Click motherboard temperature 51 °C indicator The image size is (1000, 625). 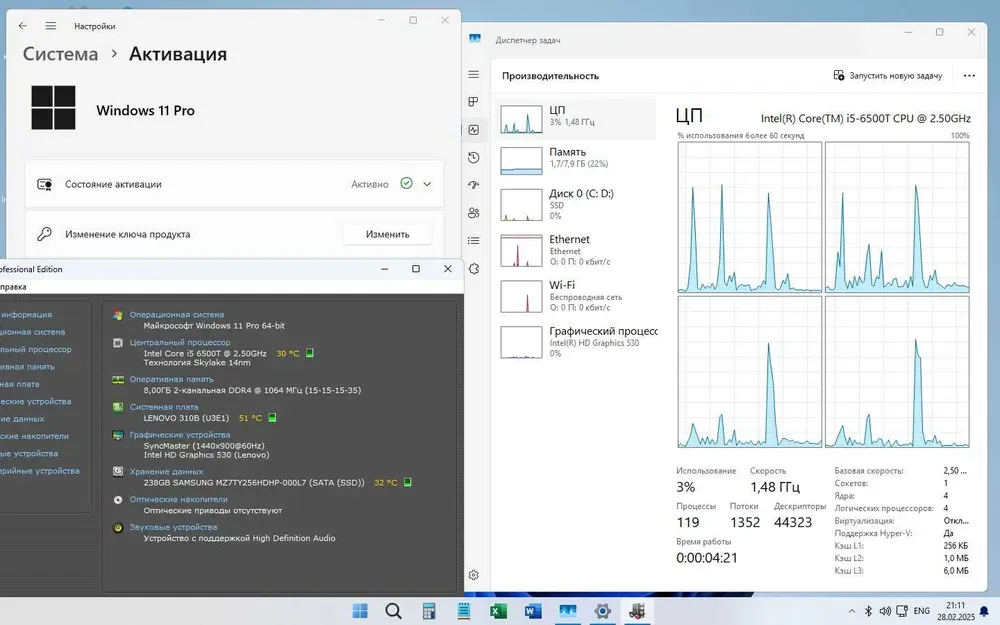point(250,418)
